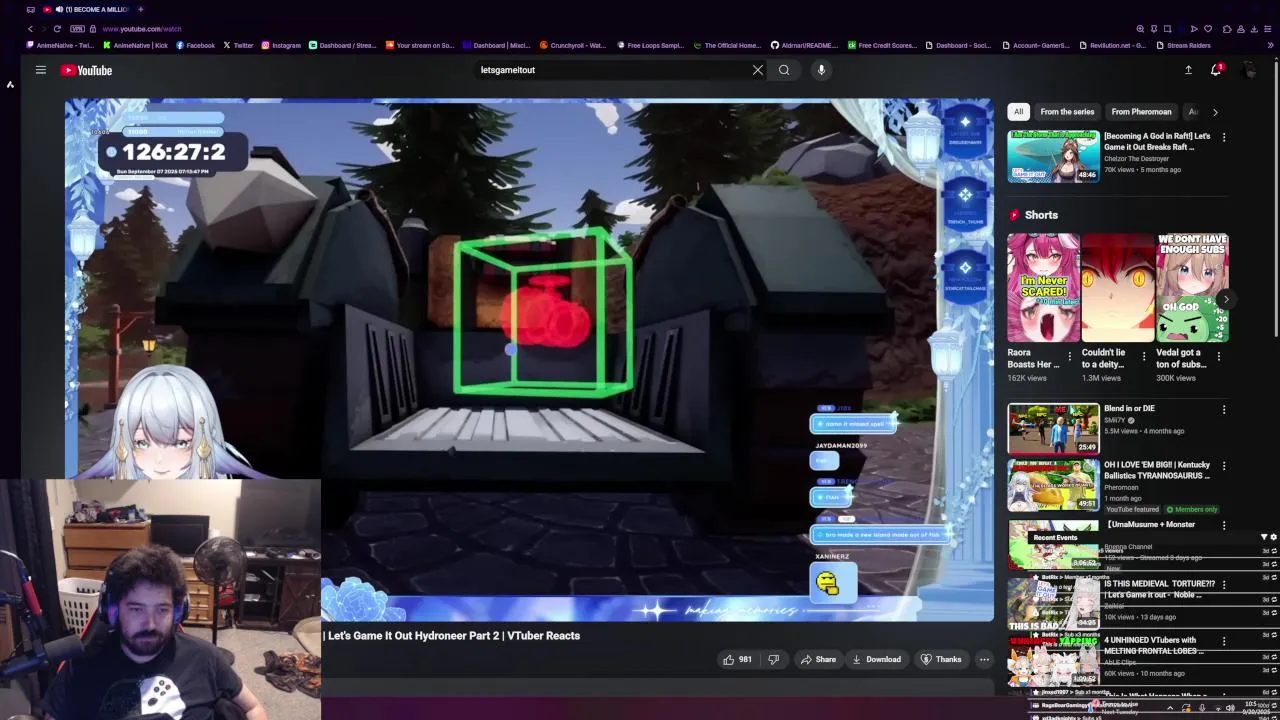Like the video with thumbs-up 981

click(737, 659)
